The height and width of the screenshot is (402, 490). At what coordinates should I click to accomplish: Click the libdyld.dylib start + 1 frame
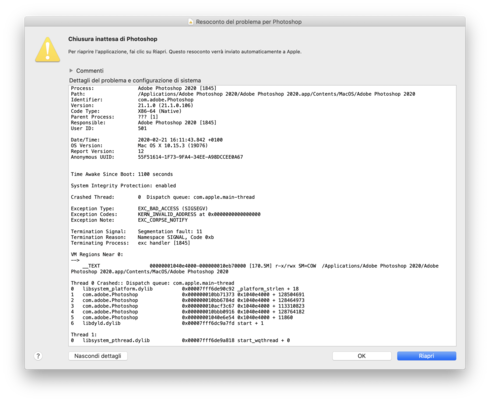point(167,323)
